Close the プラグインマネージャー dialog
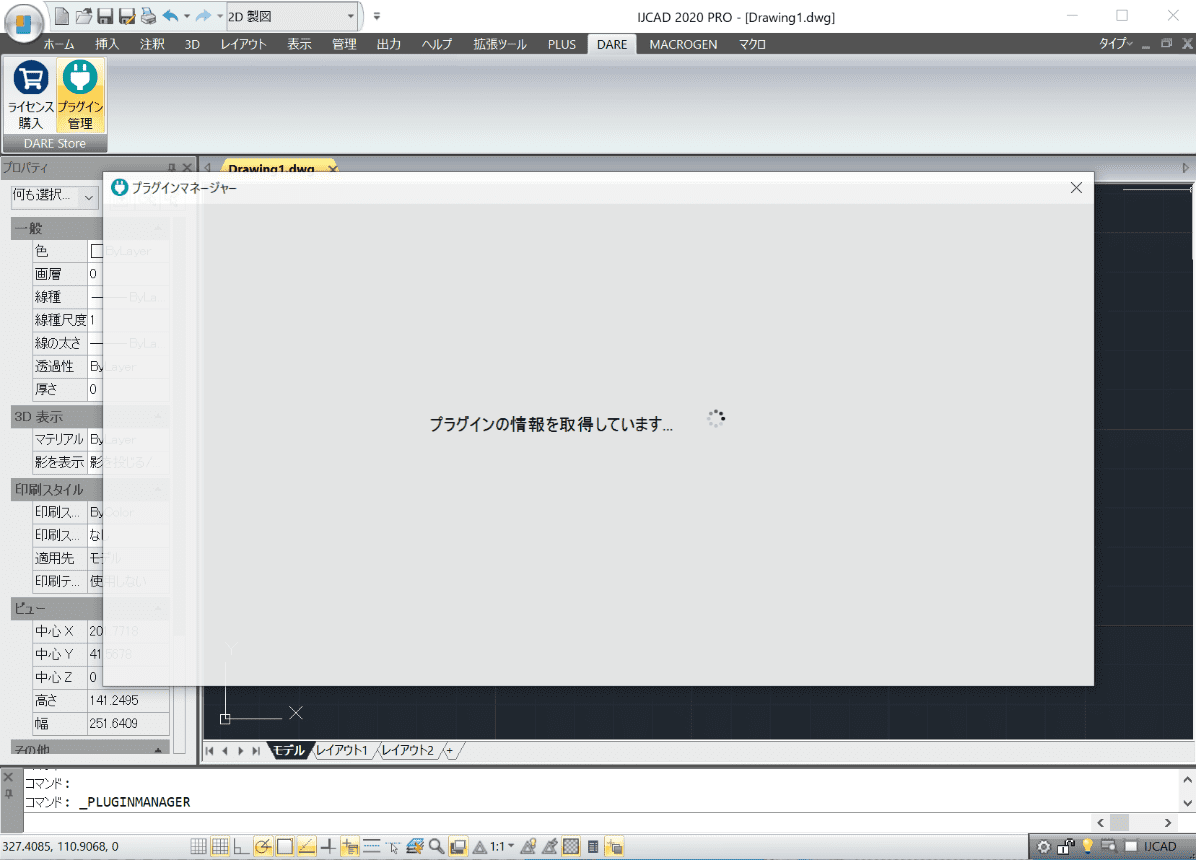1196x860 pixels. click(x=1075, y=188)
